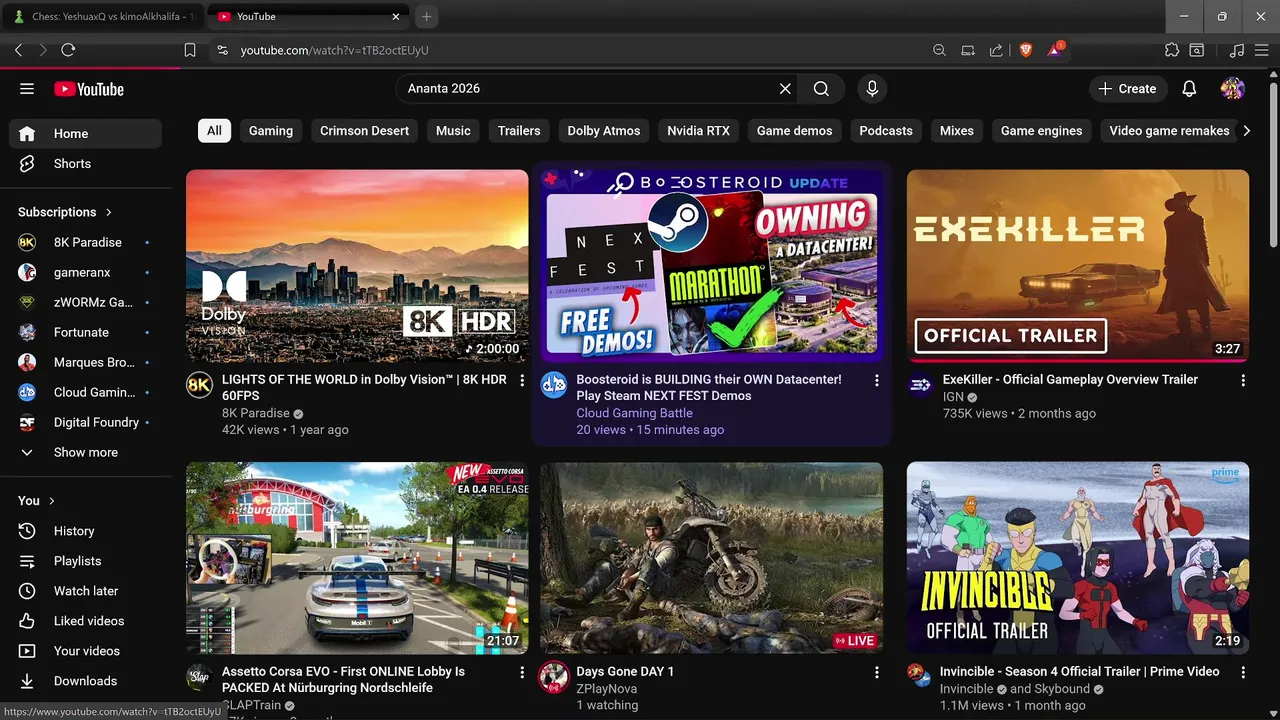Select the Mixes filter chip
This screenshot has height=720, width=1280.
957,131
